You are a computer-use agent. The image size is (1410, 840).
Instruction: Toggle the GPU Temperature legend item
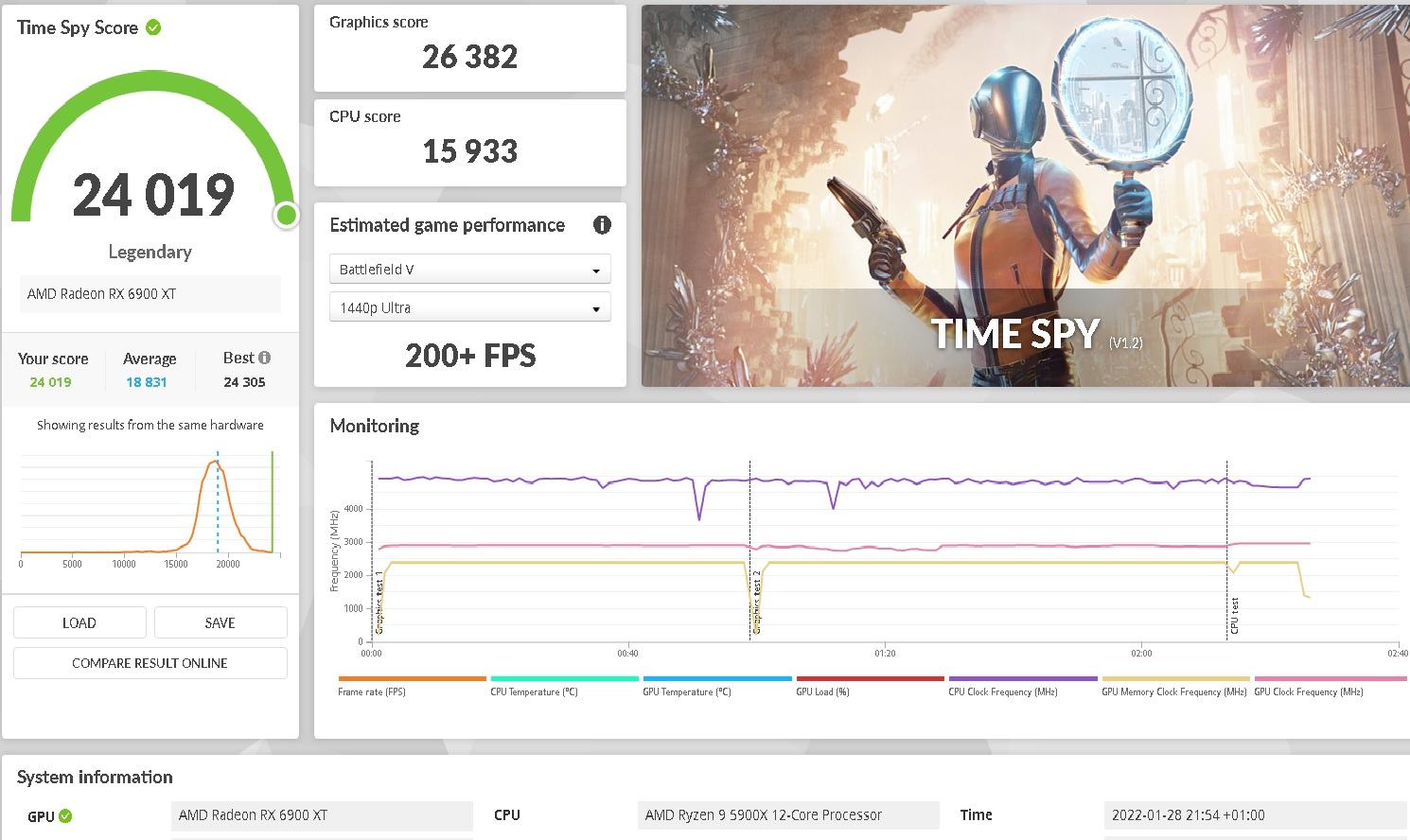tap(687, 691)
